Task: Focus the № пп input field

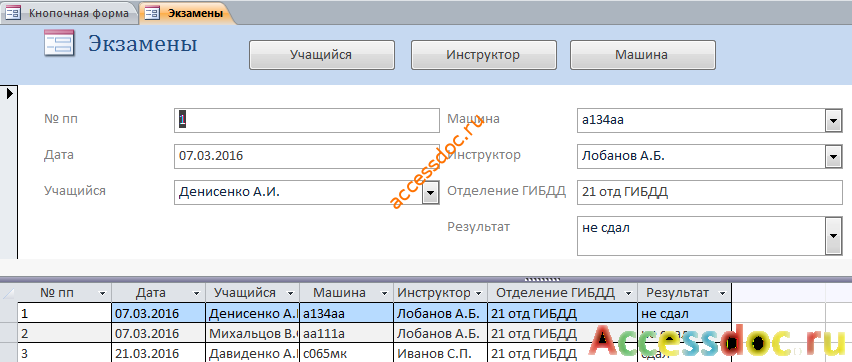Action: (x=307, y=120)
